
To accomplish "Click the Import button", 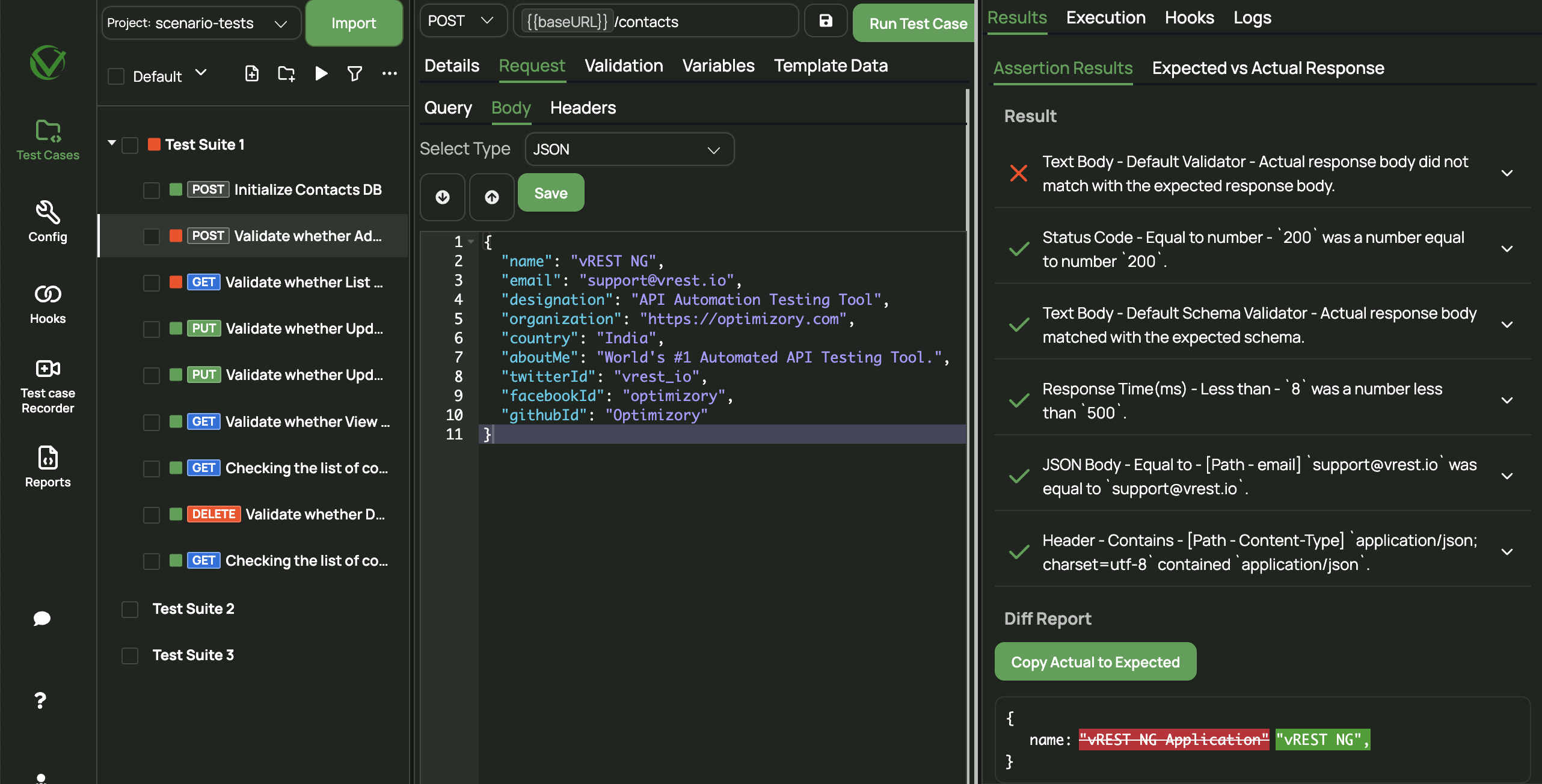I will (x=354, y=23).
